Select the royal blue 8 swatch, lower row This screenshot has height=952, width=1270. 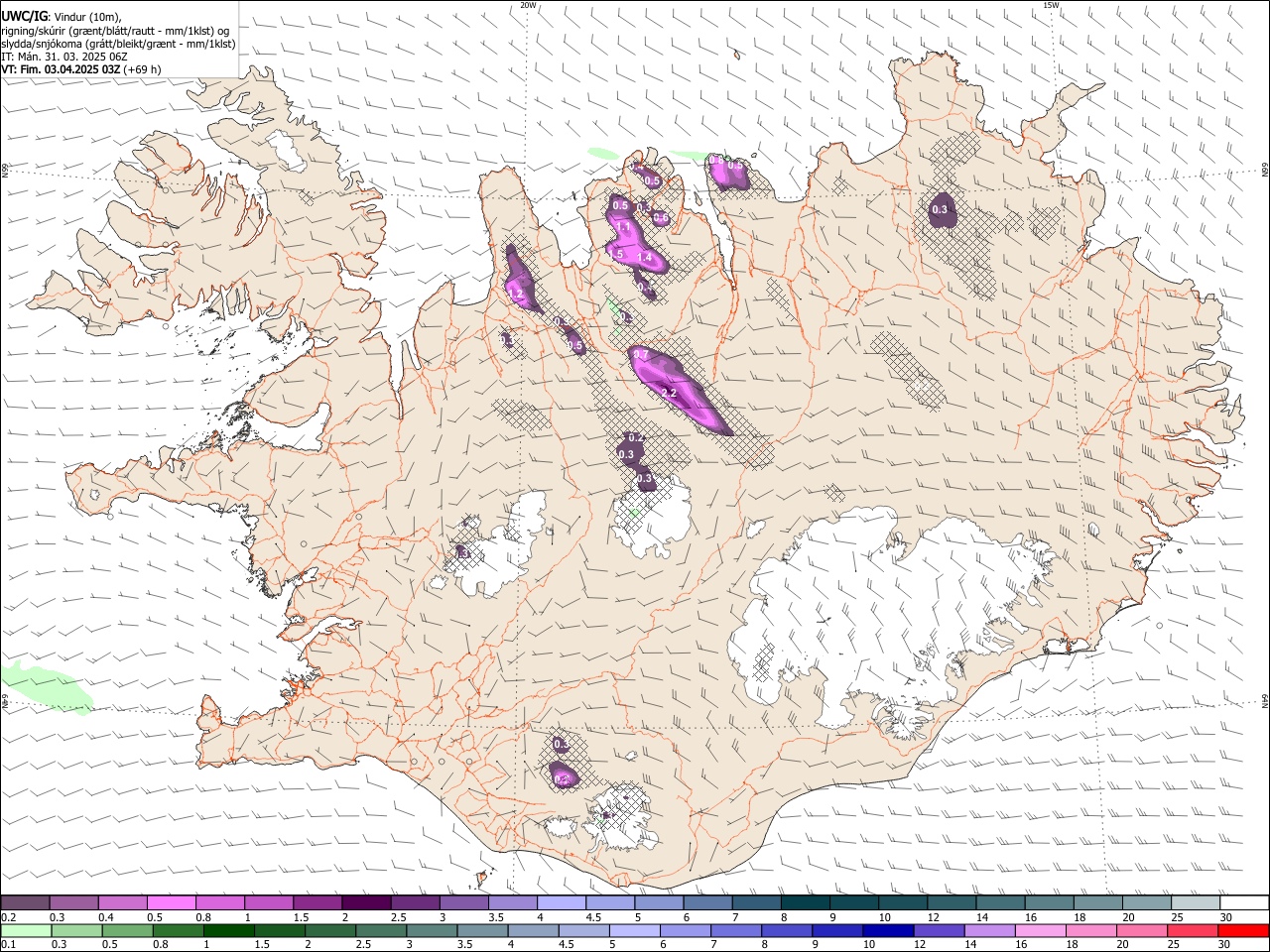click(787, 930)
